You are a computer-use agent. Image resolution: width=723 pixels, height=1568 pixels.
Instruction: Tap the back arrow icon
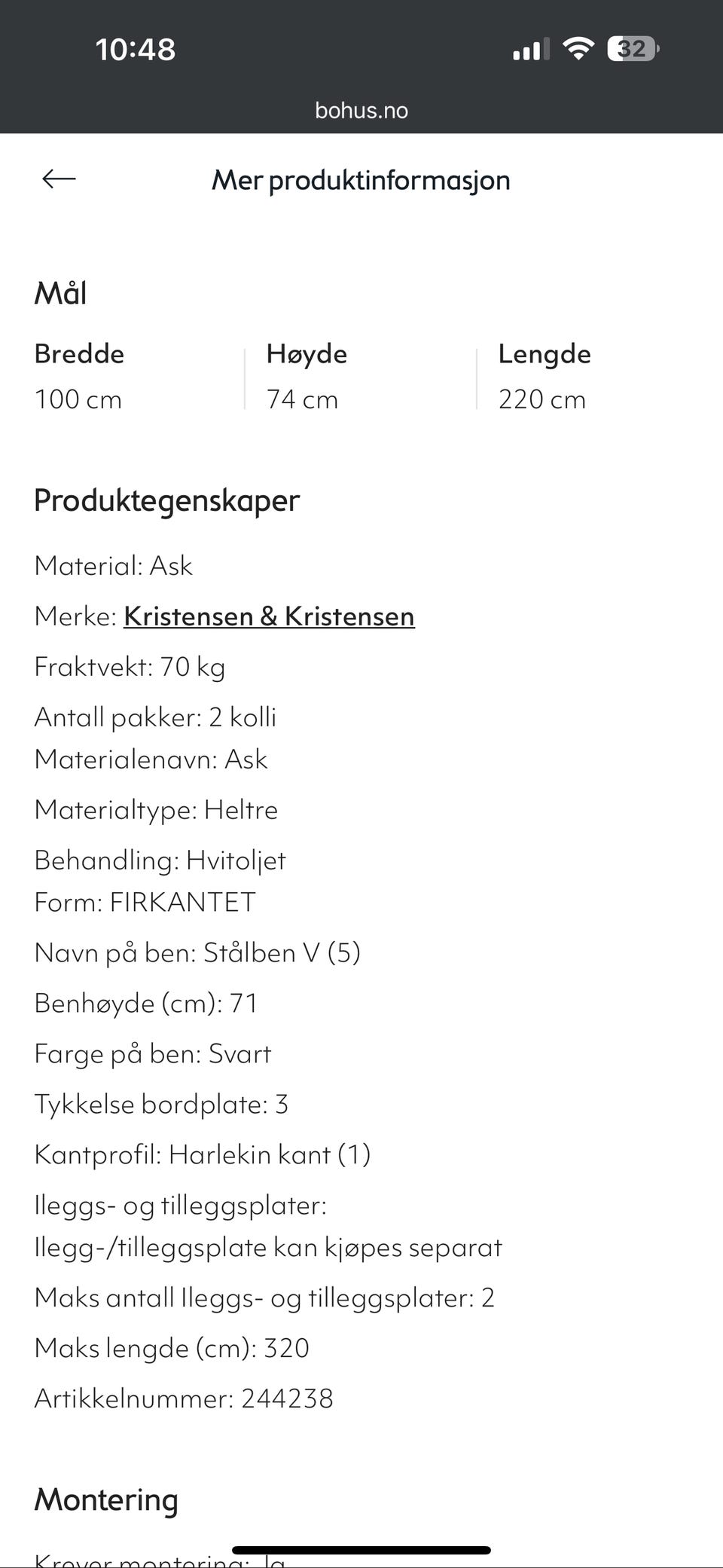(57, 179)
